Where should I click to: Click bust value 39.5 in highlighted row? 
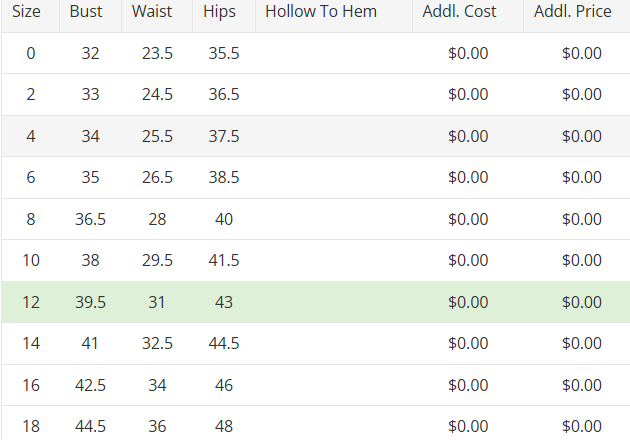91,302
